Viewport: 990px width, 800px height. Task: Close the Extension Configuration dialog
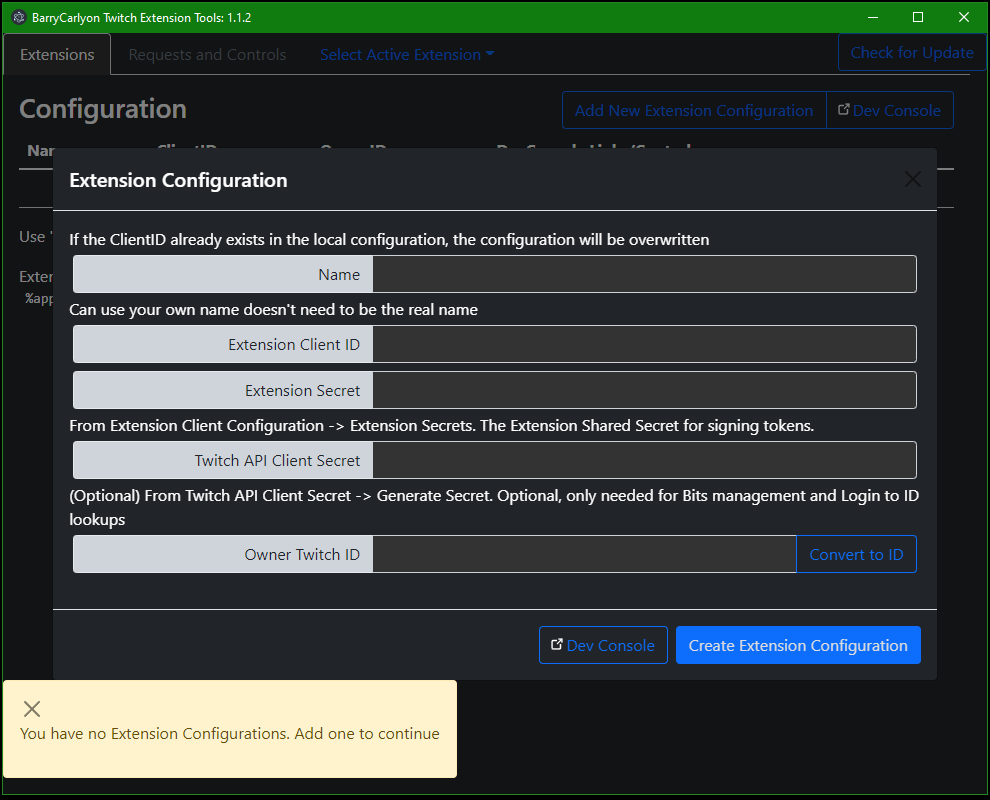pyautogui.click(x=912, y=179)
